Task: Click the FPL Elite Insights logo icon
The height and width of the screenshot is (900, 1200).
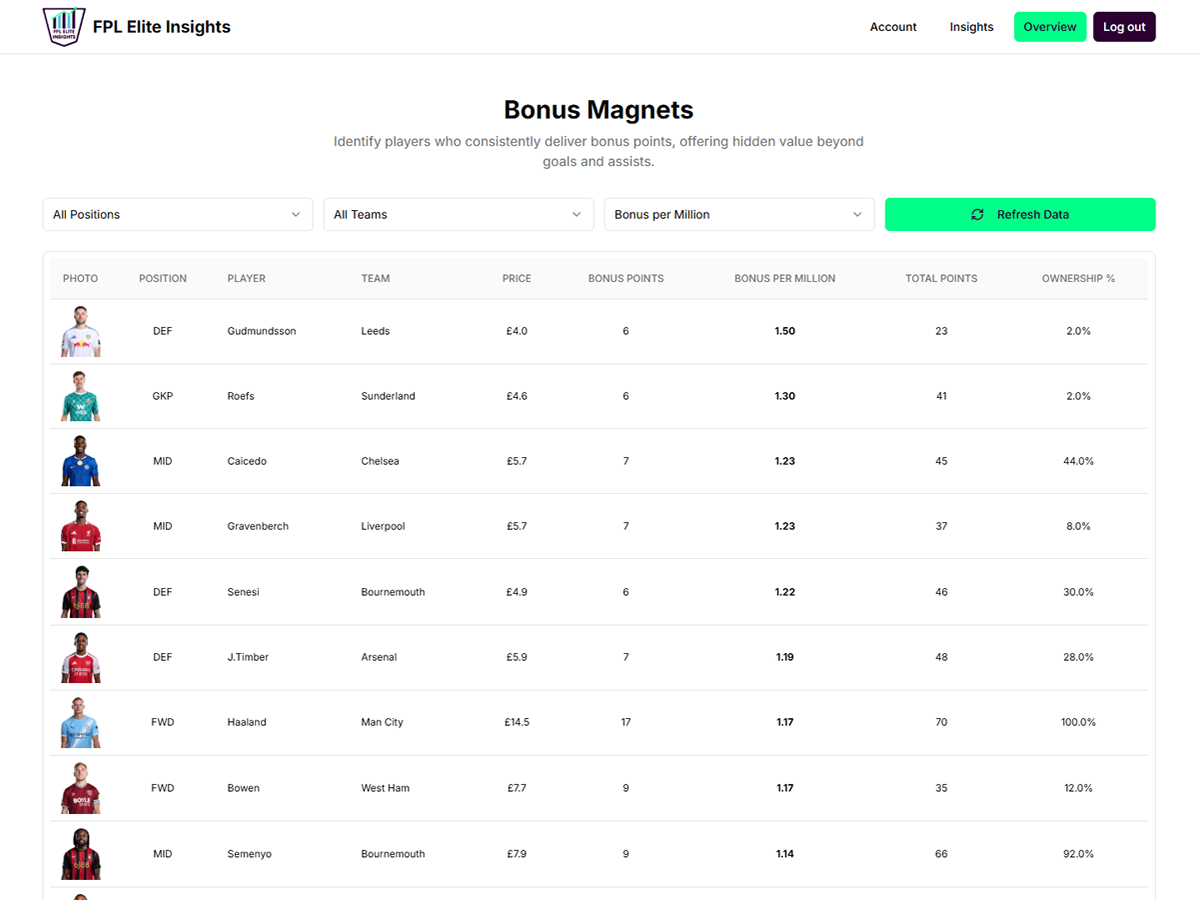Action: [62, 26]
